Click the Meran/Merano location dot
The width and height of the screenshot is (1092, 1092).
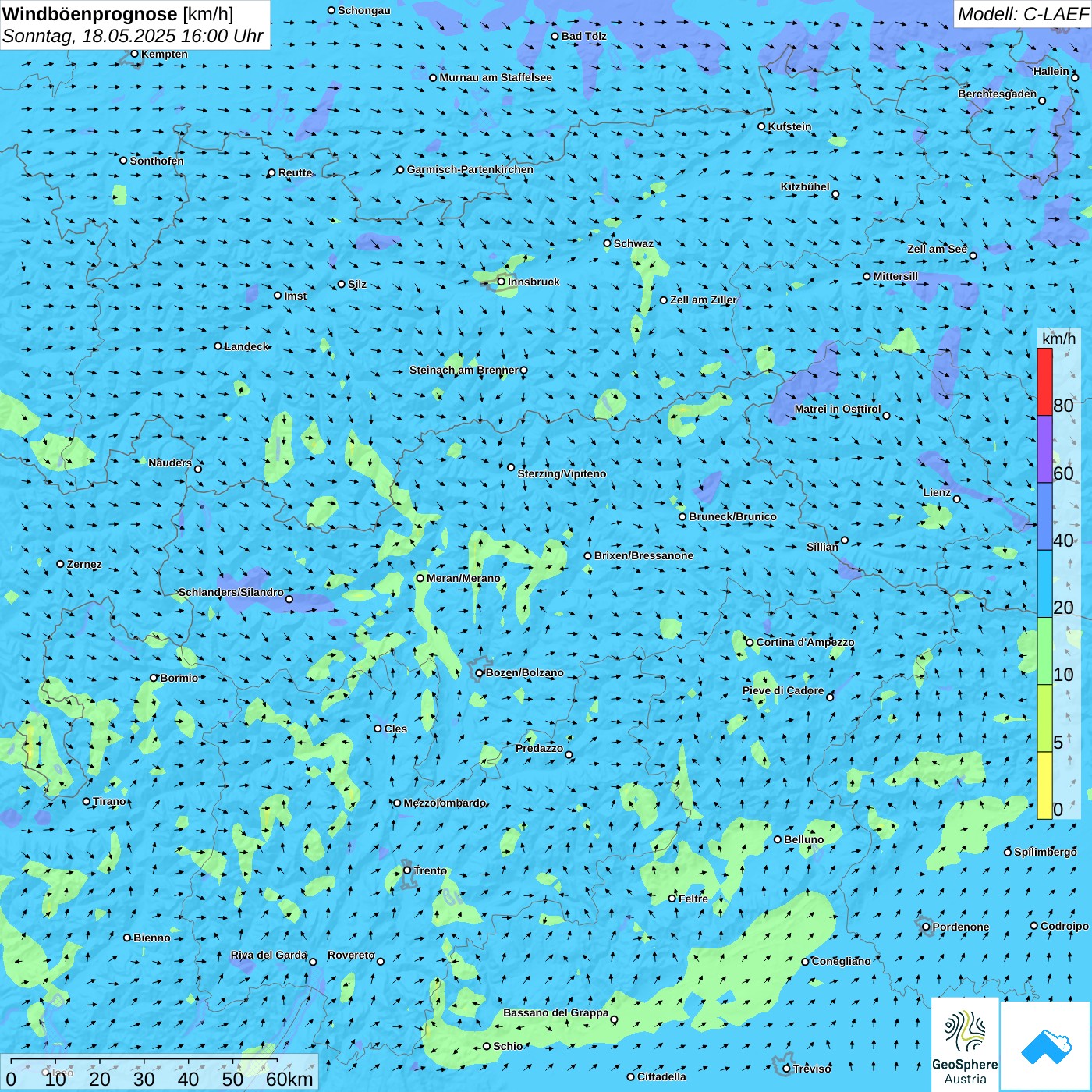pyautogui.click(x=420, y=578)
